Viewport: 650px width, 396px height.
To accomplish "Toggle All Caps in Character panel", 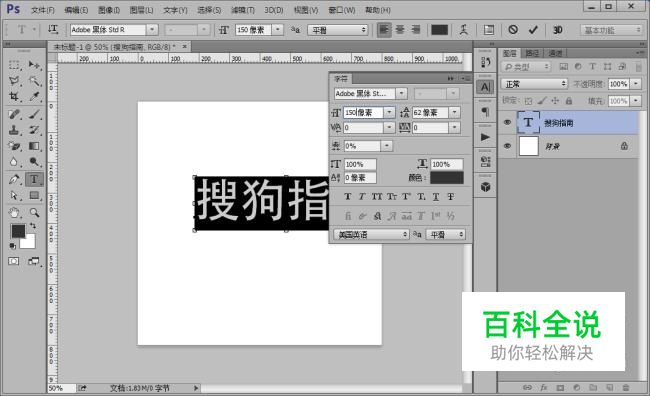I will [x=376, y=197].
